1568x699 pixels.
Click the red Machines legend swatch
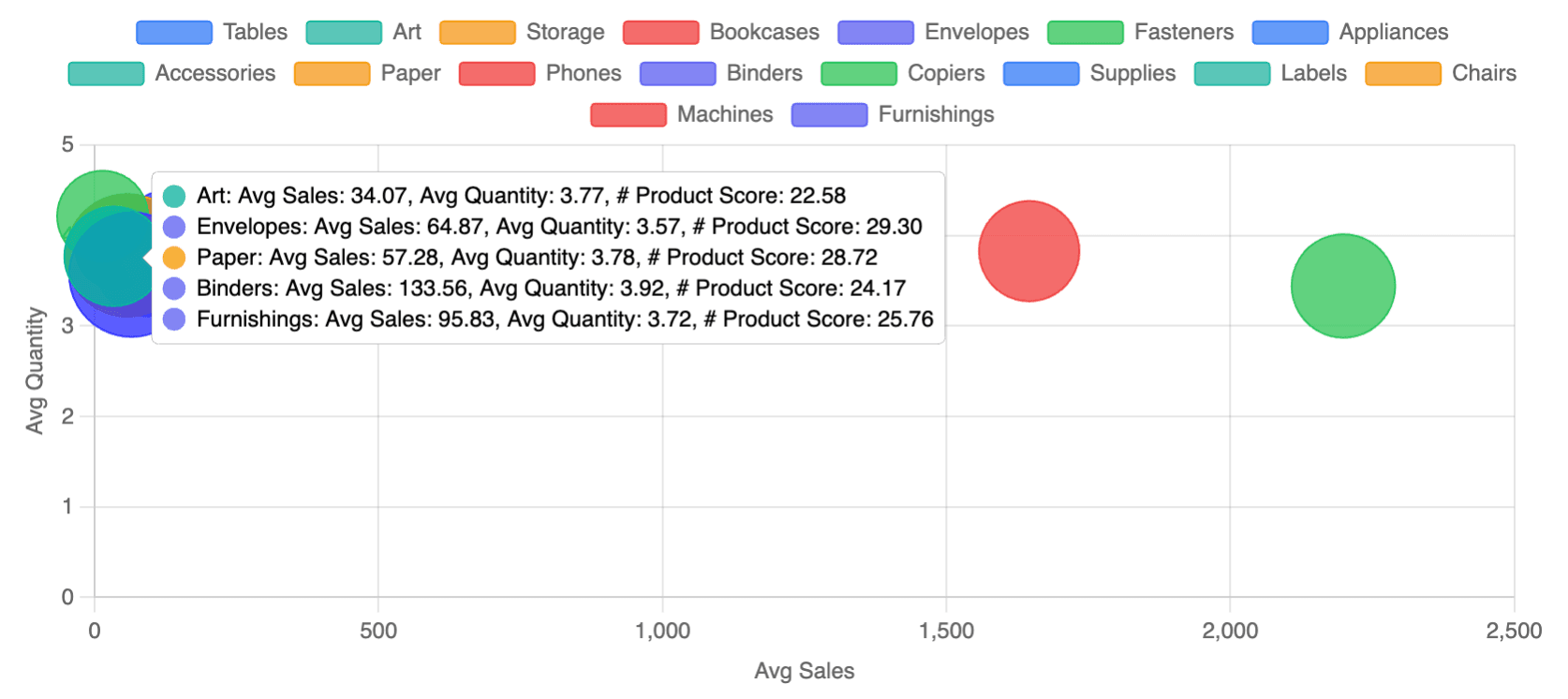(628, 114)
